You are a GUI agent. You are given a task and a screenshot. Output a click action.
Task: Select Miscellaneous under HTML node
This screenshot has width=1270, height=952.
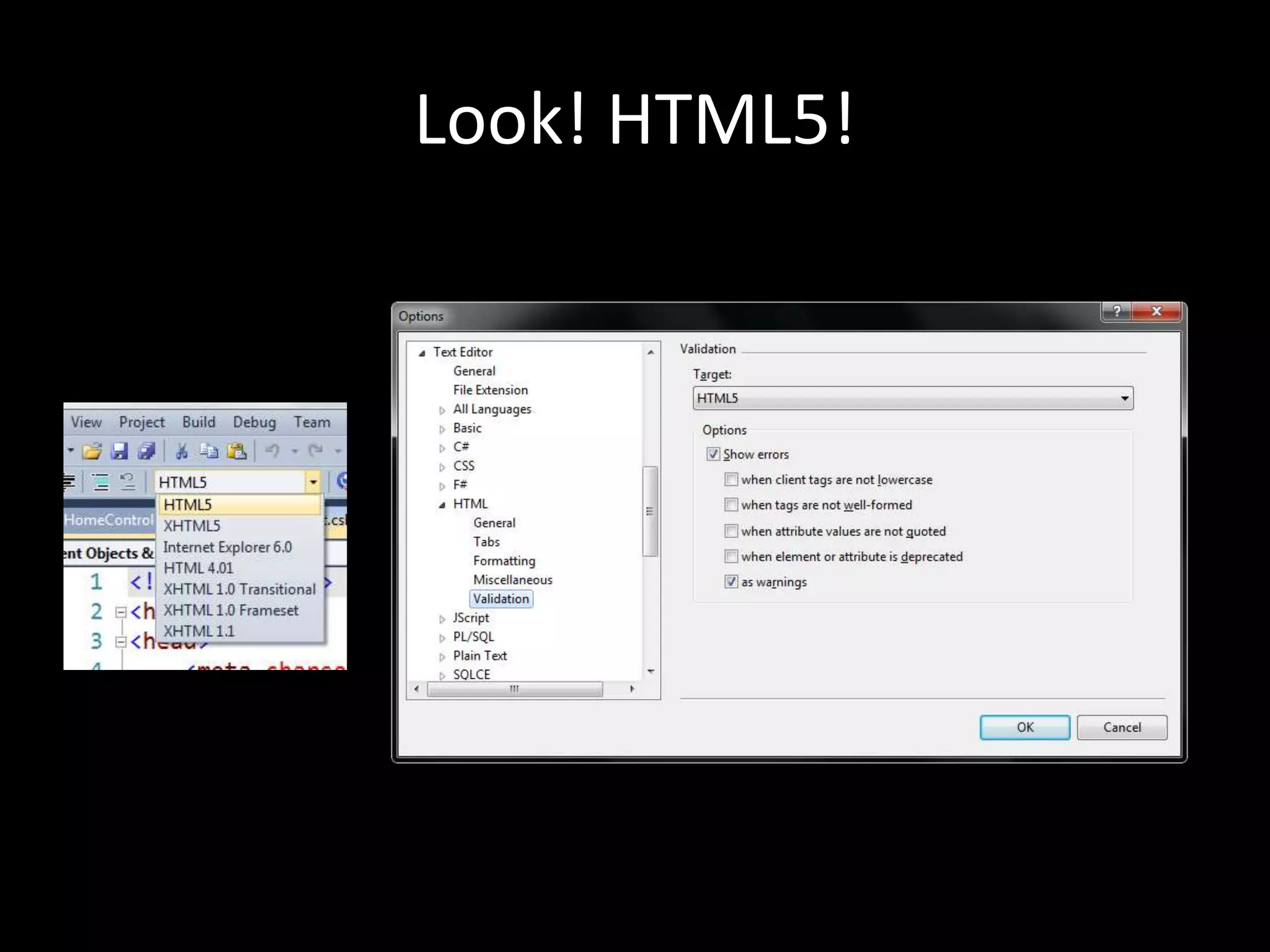(x=513, y=580)
